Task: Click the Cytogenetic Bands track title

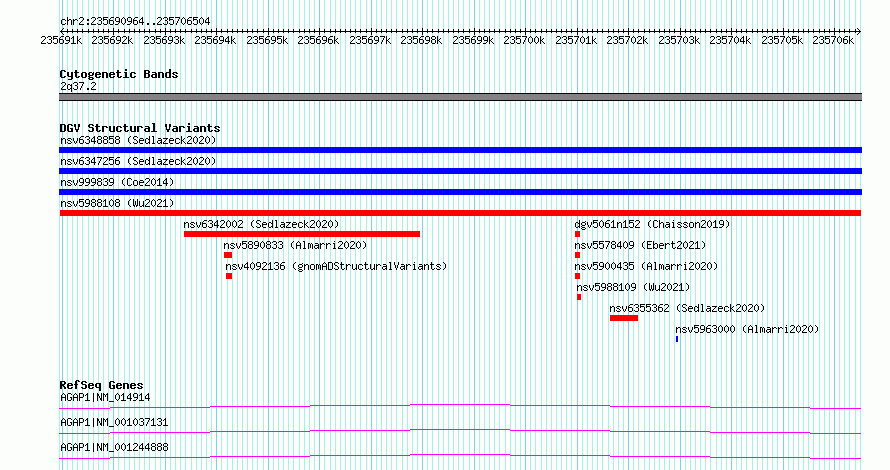Action: [119, 74]
